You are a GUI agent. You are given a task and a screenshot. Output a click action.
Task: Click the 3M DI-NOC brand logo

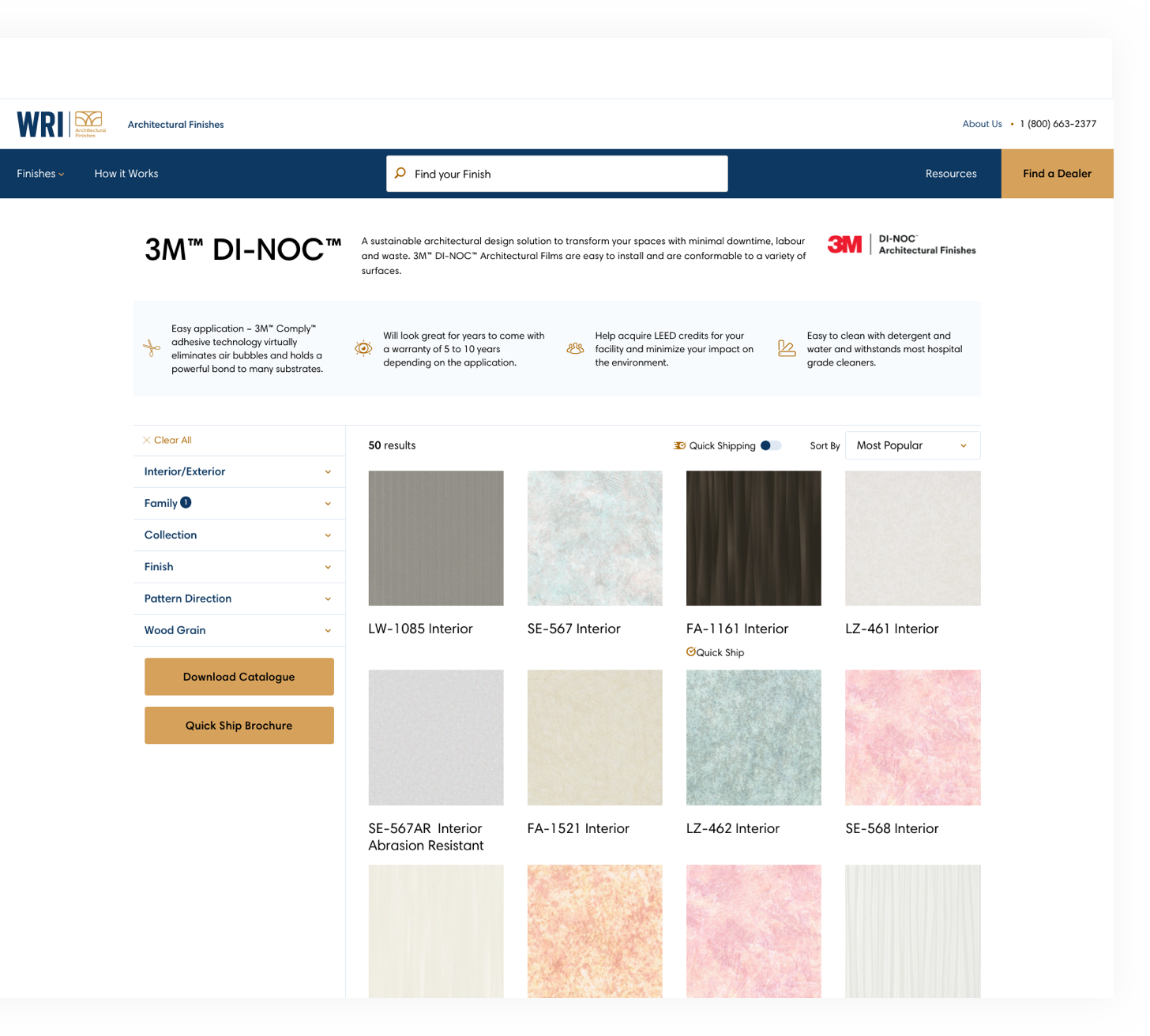coord(901,245)
